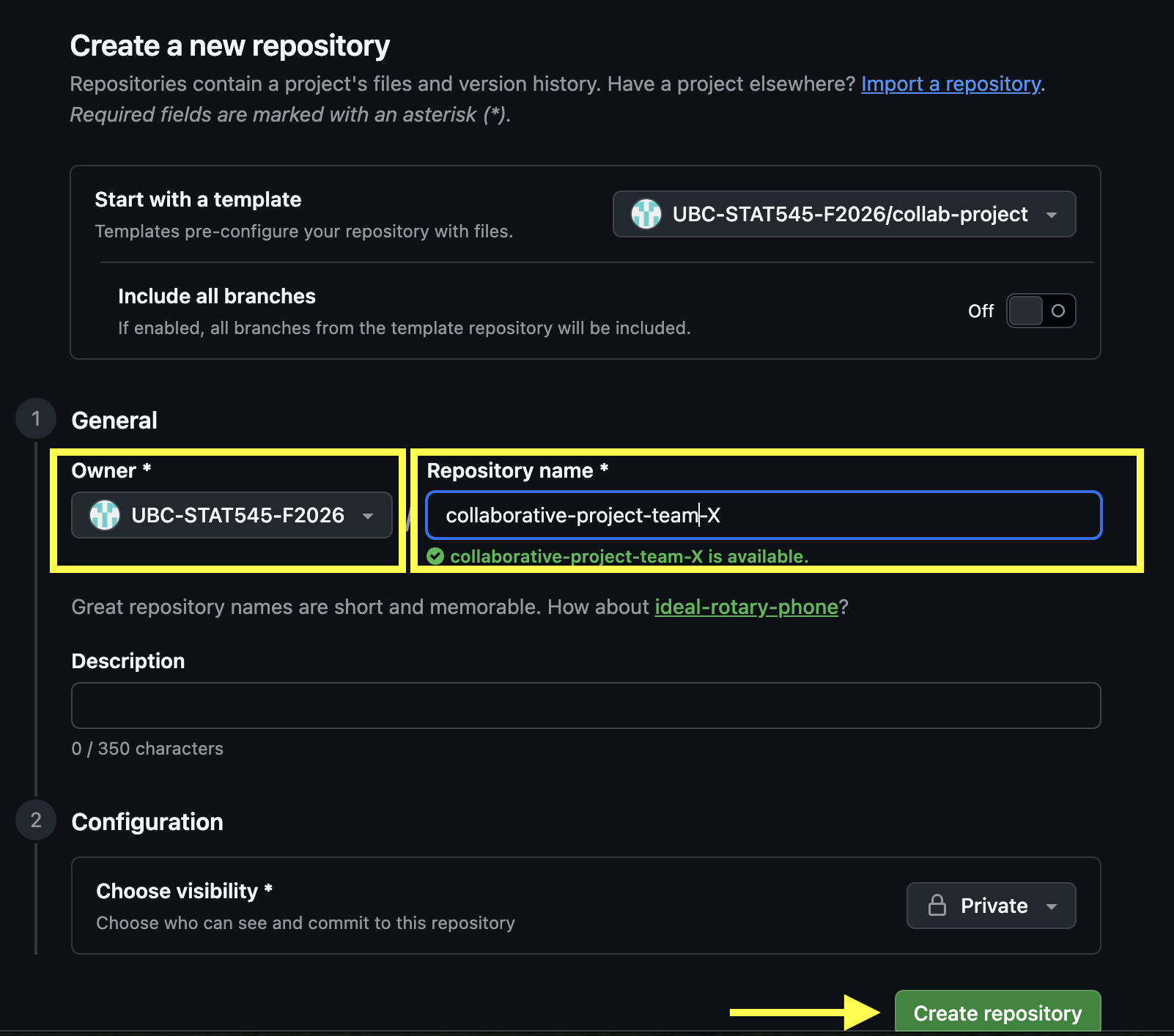Click the 'Templates pre-configure your repository with files.' text

[304, 232]
